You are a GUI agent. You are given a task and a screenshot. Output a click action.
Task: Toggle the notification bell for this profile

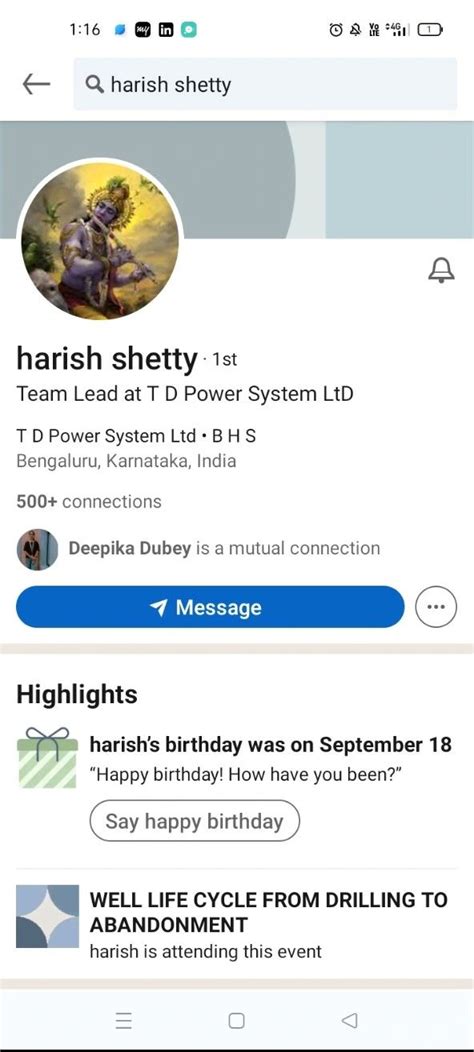click(441, 271)
